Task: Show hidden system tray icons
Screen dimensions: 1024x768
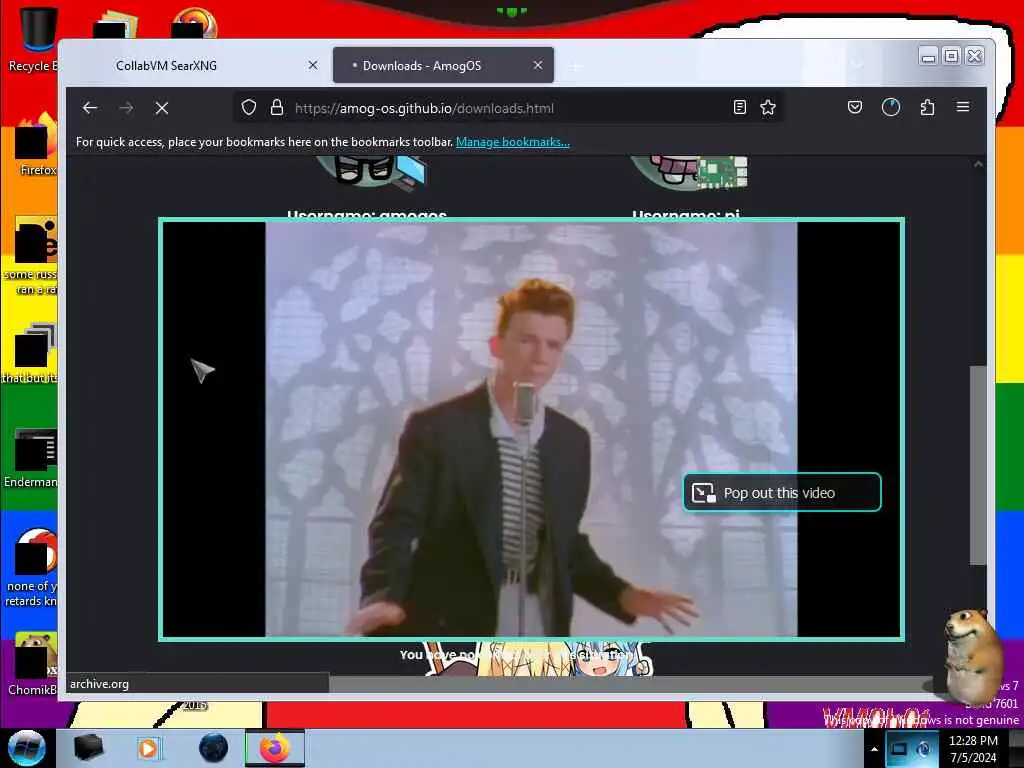Action: coord(874,749)
